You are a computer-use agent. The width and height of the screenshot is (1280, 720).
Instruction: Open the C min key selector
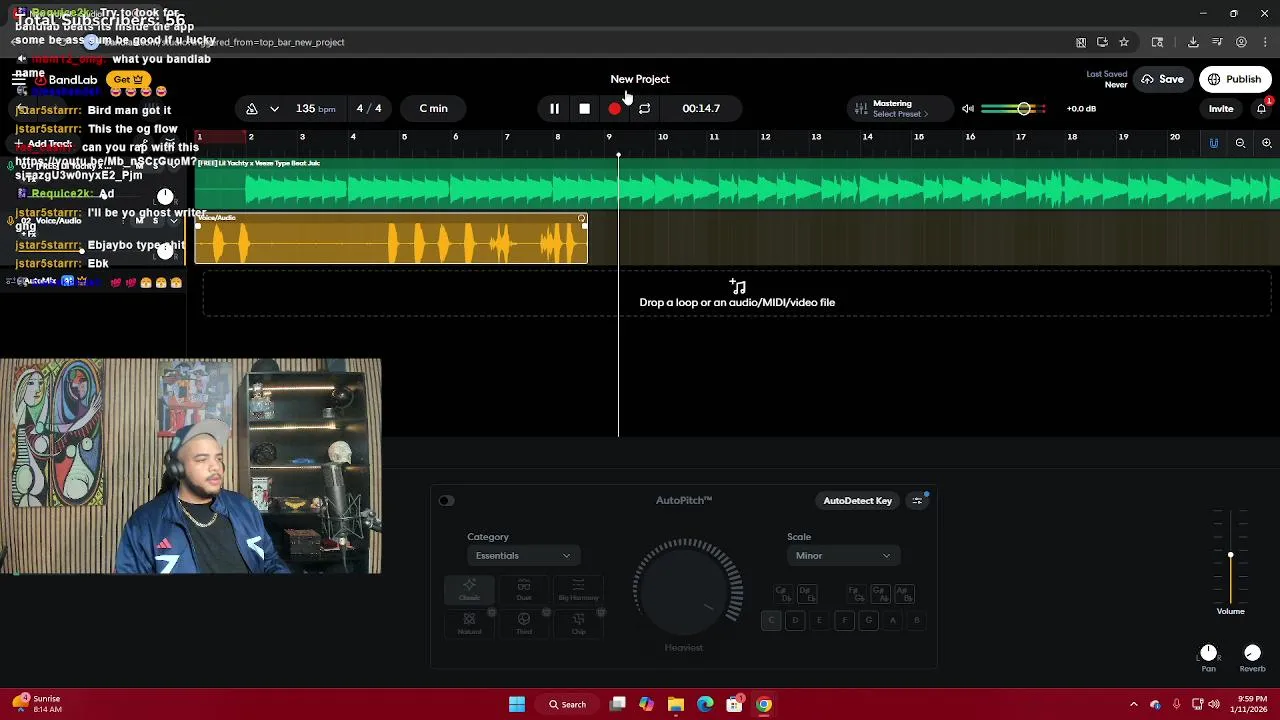point(434,108)
